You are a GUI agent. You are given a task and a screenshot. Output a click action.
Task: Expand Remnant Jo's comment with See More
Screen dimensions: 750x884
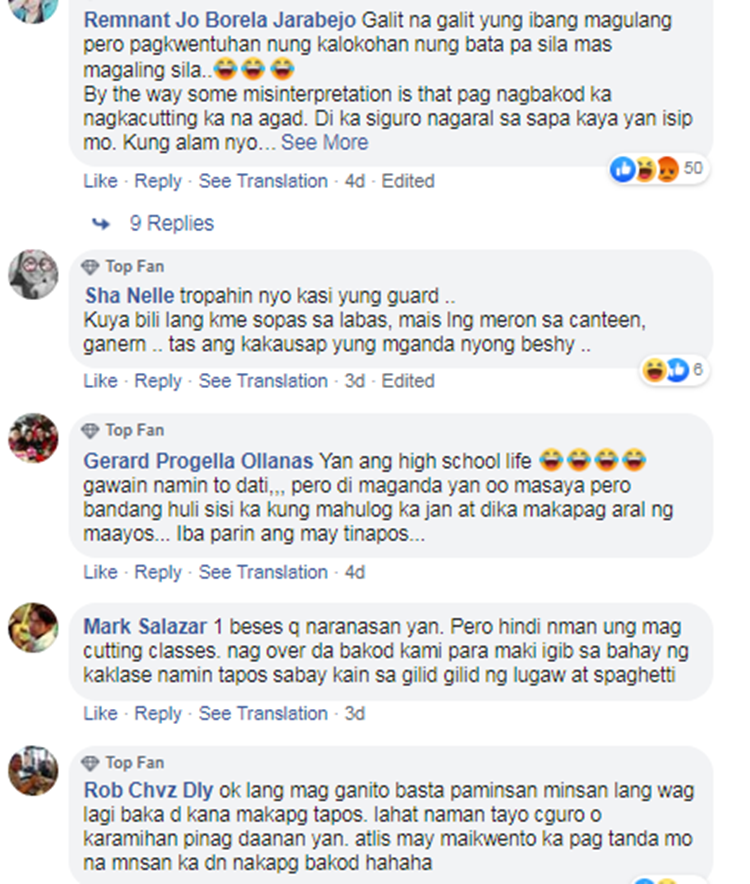pos(324,142)
